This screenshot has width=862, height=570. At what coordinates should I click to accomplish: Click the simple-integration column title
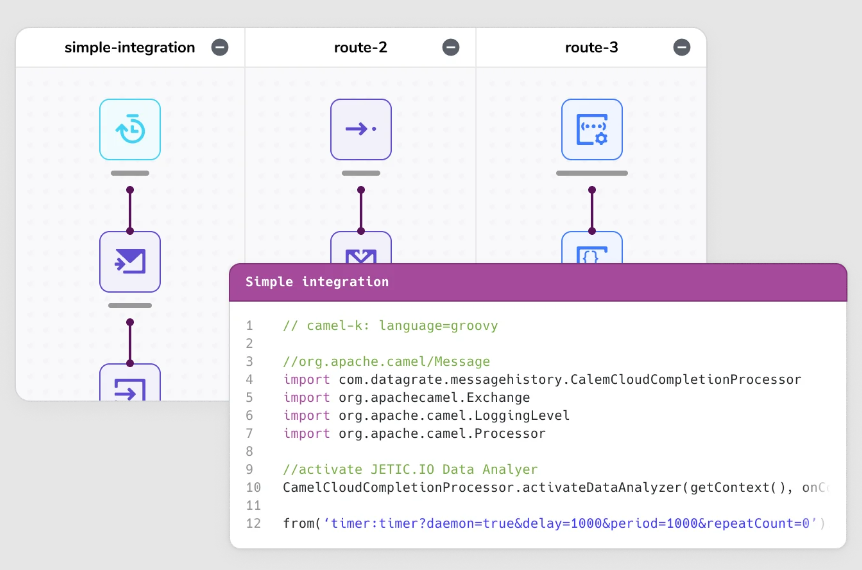point(130,47)
